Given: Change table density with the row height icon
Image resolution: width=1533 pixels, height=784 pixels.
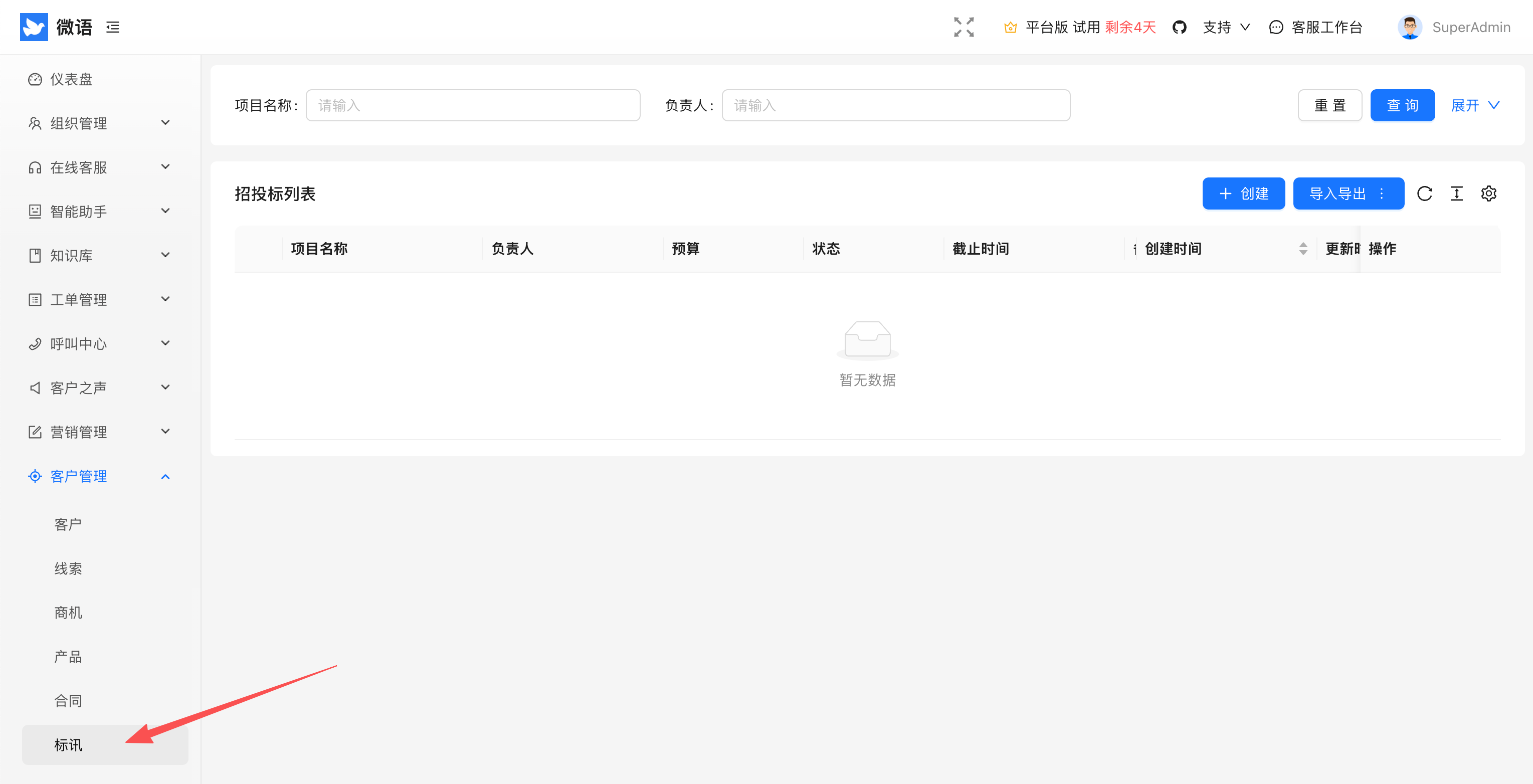Looking at the screenshot, I should tap(1456, 193).
